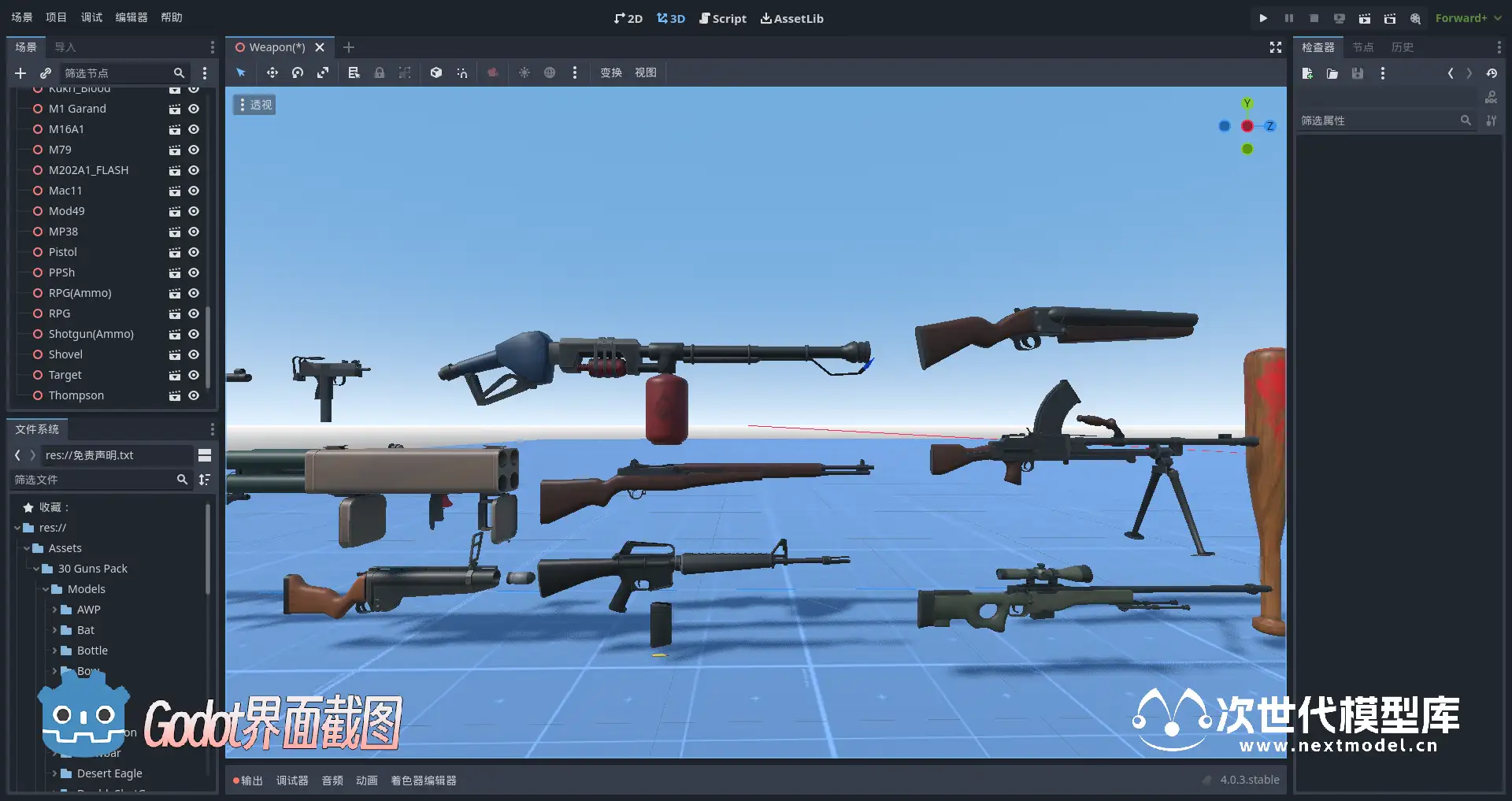Expand the AWP folder

point(54,610)
